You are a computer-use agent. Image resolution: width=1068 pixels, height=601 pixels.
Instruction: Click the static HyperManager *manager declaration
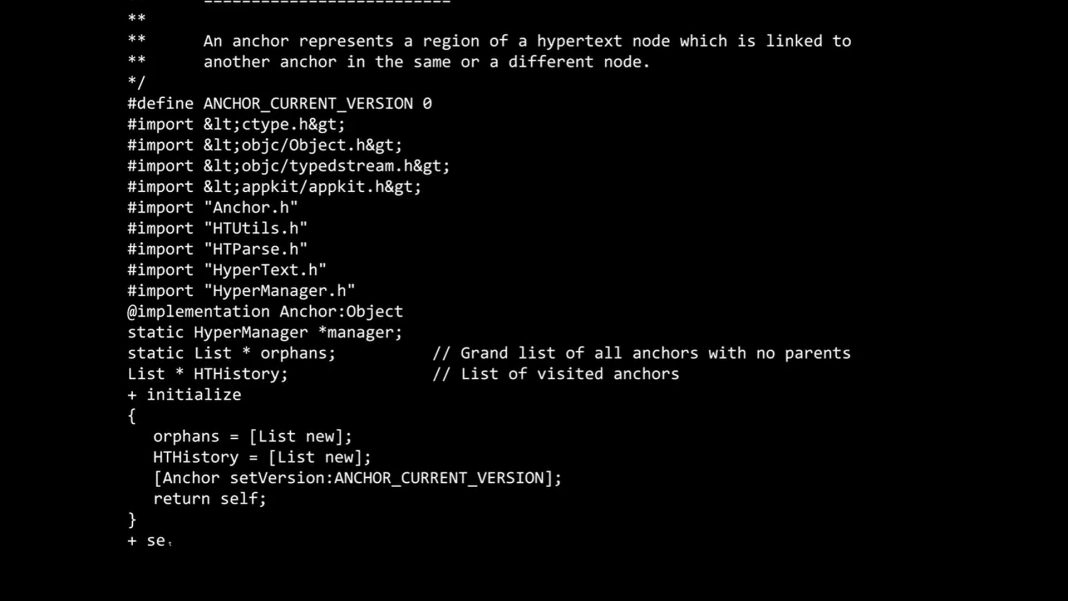coord(265,332)
